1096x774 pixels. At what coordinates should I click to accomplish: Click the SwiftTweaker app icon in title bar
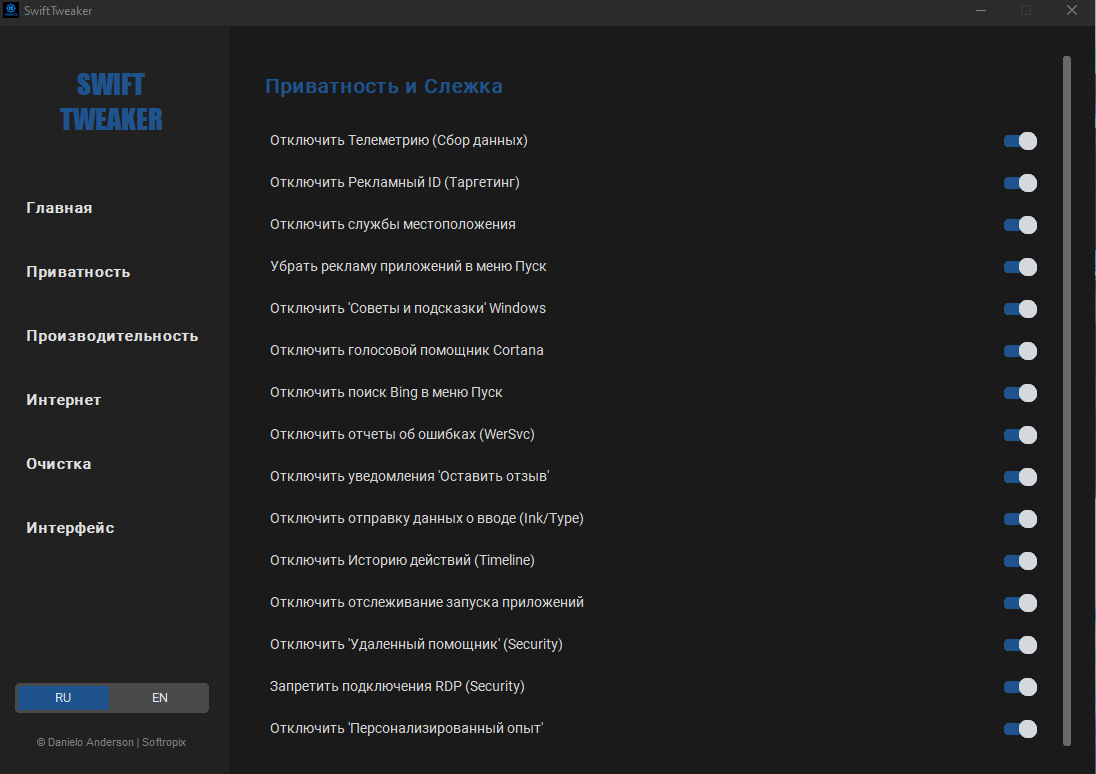point(11,11)
